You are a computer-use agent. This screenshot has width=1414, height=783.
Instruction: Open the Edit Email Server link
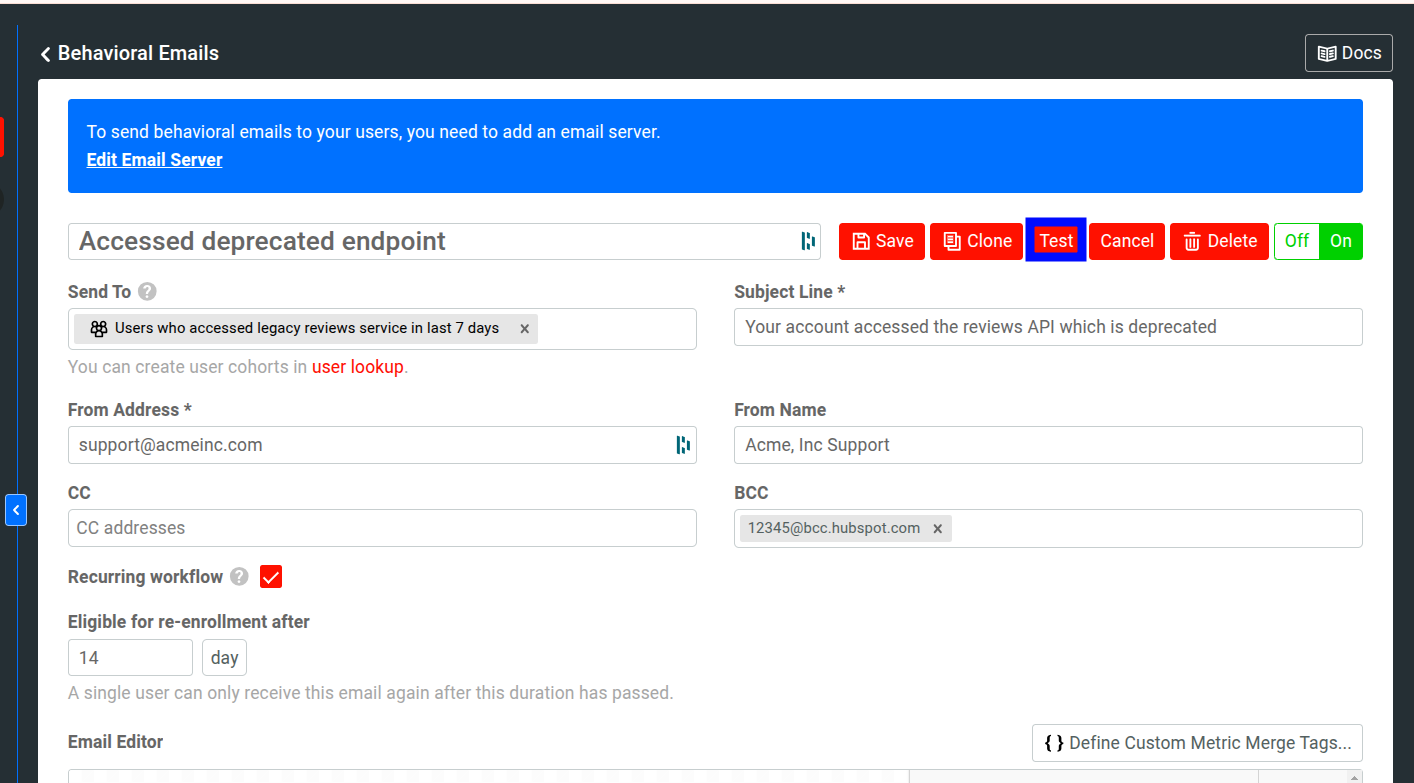pos(154,159)
